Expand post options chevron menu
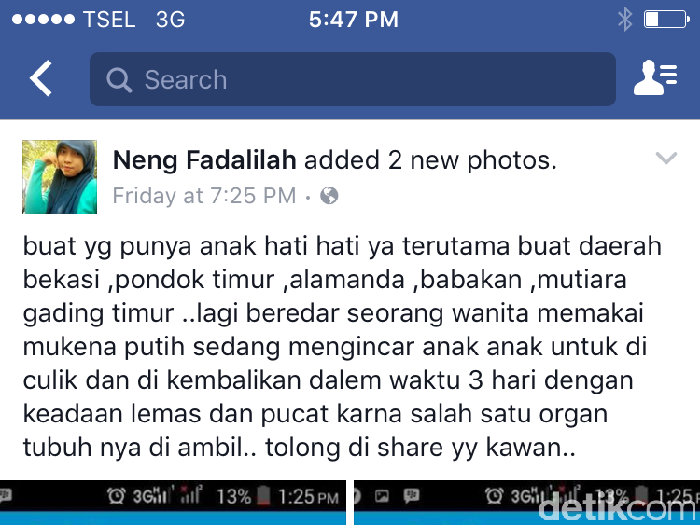700x525 pixels. coord(666,158)
